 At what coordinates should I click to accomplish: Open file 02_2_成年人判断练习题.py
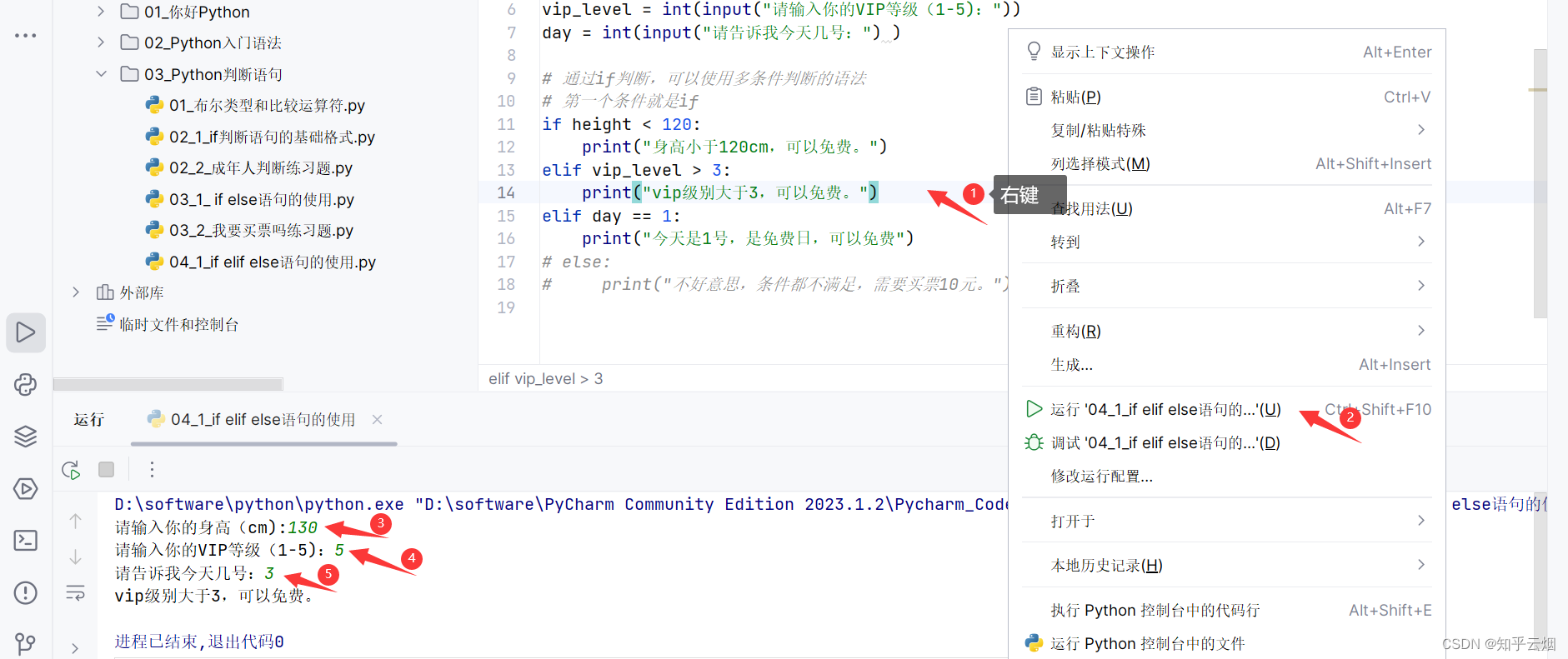261,167
